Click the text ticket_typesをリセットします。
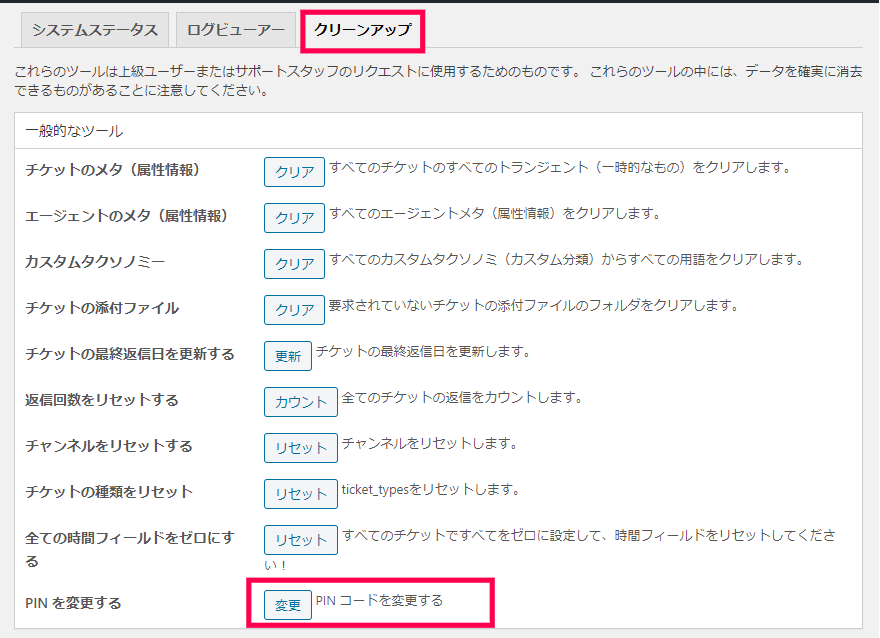The image size is (880, 638). point(431,490)
